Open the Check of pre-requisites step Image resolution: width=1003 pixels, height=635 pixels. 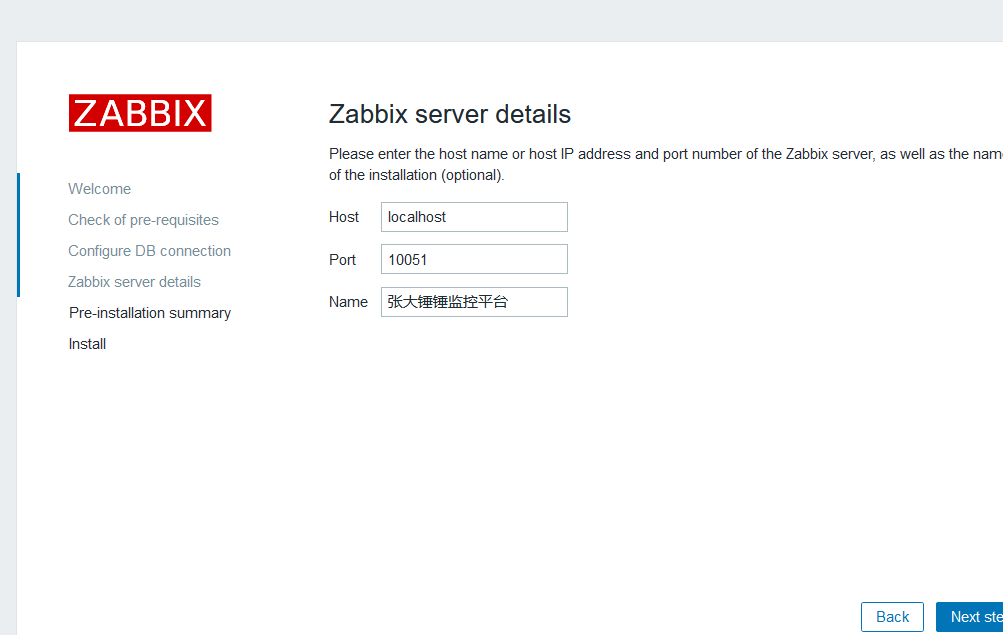143,219
